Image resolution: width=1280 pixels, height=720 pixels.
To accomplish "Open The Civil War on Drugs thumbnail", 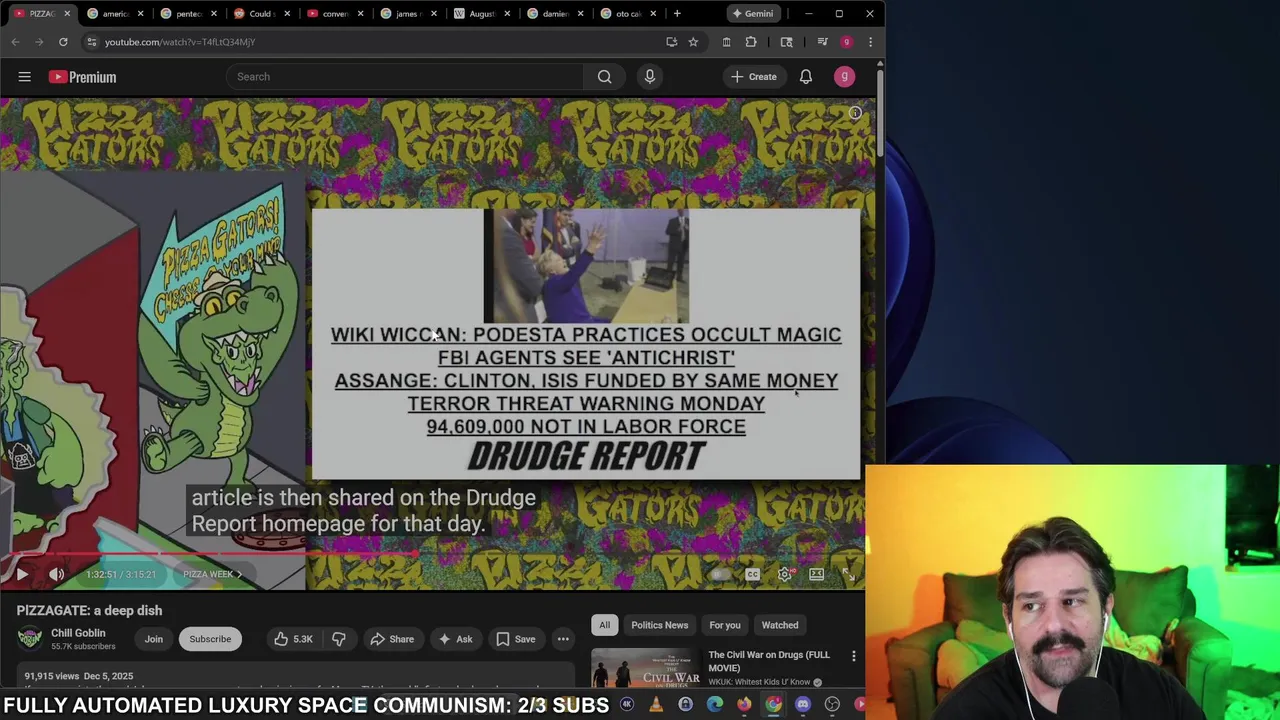I will pos(645,668).
